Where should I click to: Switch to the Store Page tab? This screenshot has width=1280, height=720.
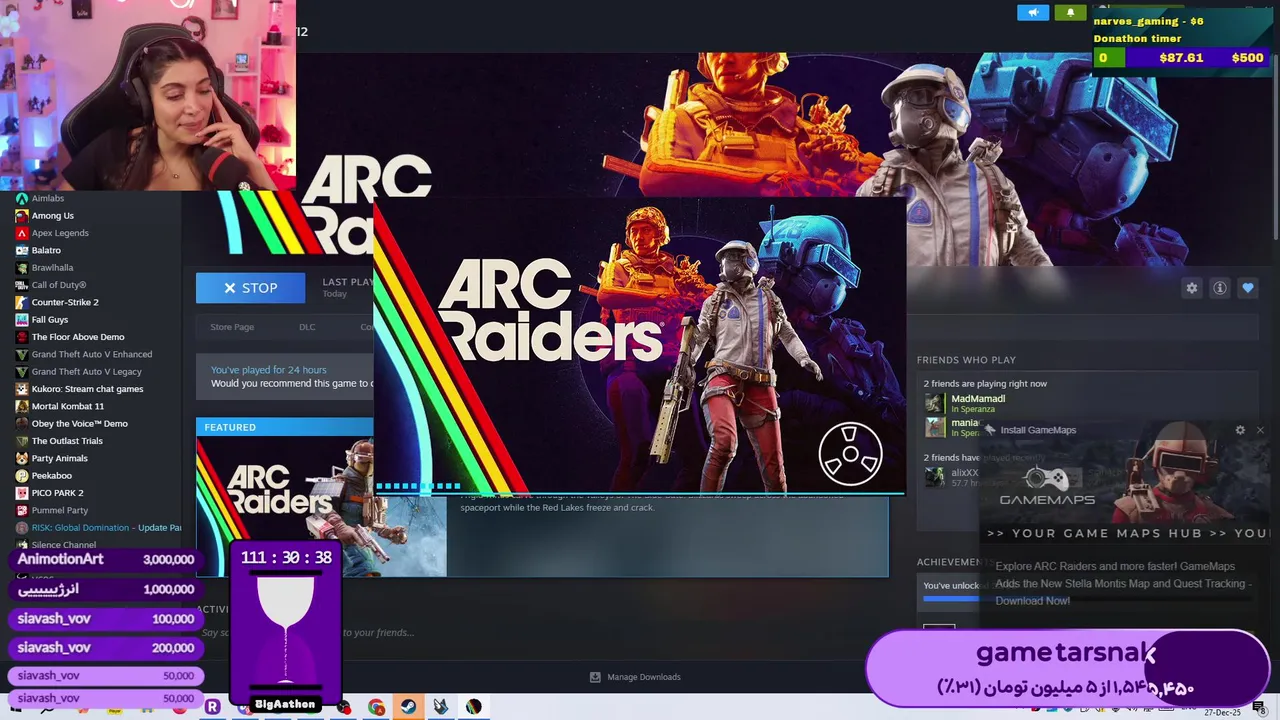[232, 327]
